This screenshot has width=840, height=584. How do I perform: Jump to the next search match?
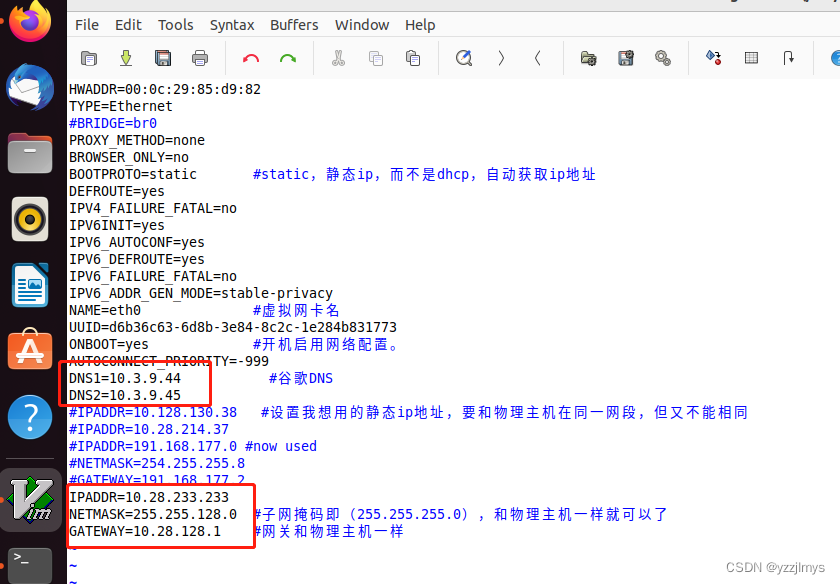point(500,58)
